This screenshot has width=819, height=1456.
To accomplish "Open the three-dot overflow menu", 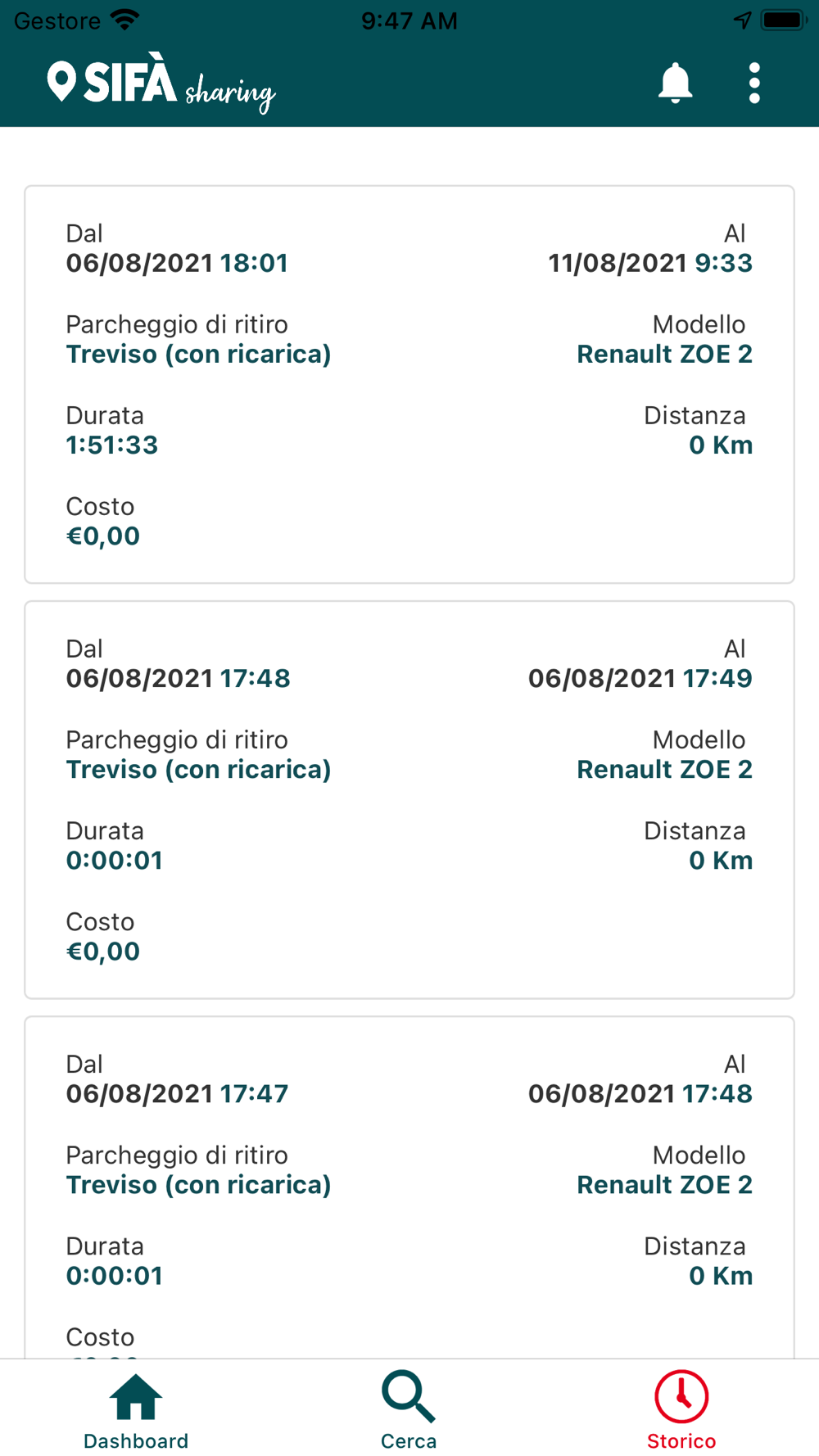I will 754,83.
